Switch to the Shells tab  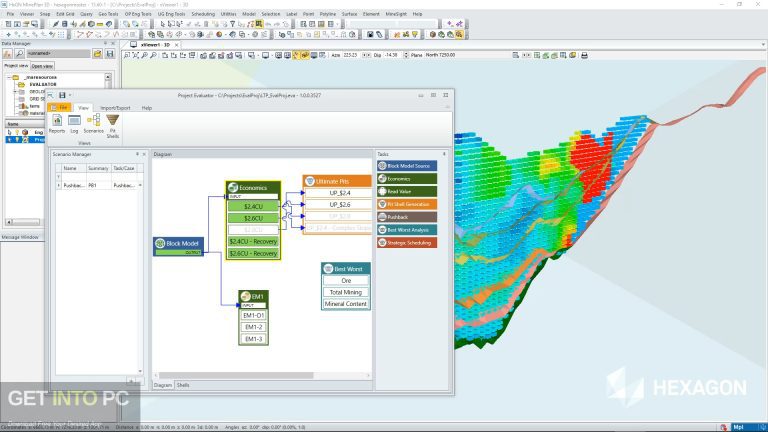tap(183, 384)
